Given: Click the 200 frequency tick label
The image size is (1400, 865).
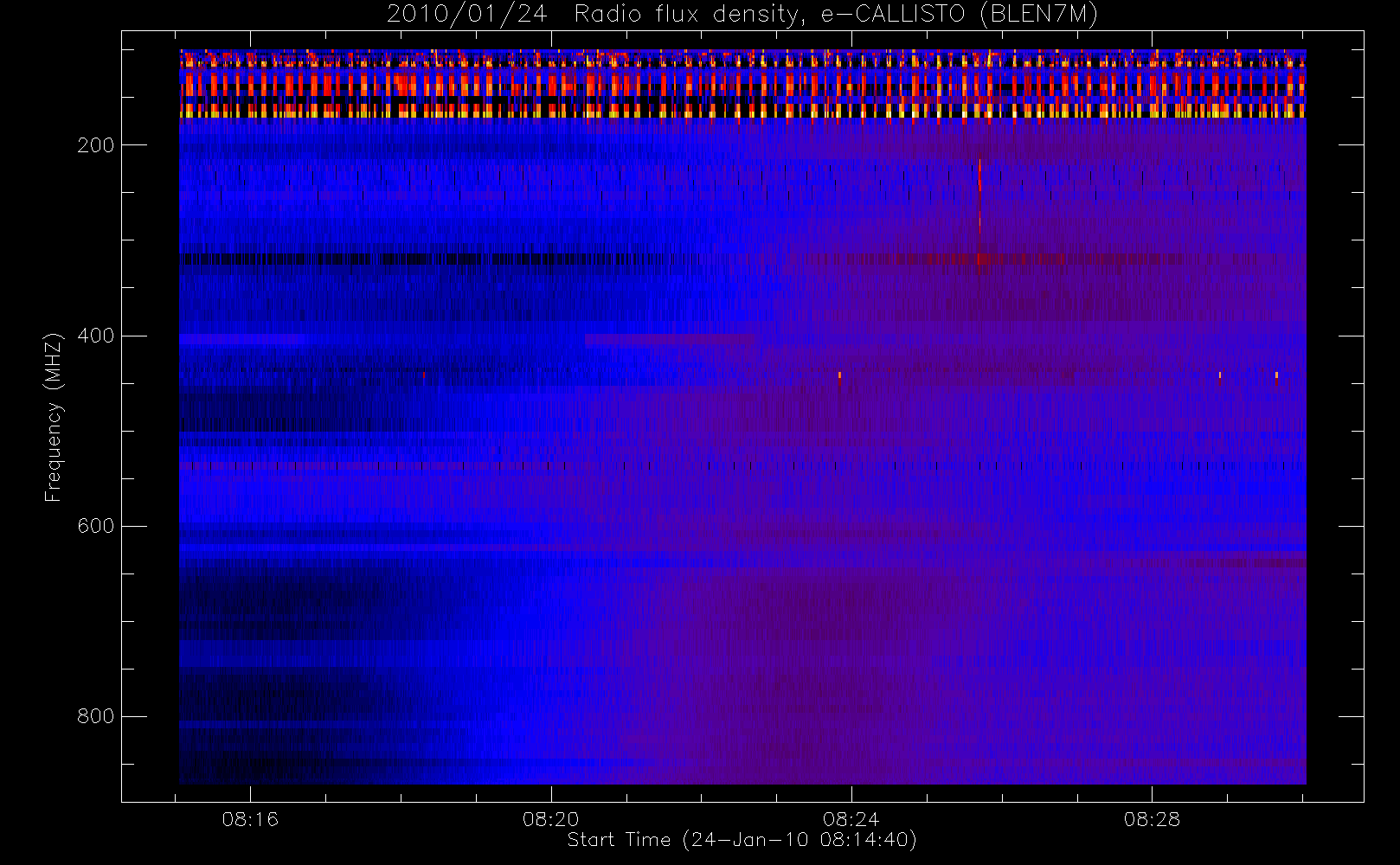Looking at the screenshot, I should pyautogui.click(x=96, y=145).
